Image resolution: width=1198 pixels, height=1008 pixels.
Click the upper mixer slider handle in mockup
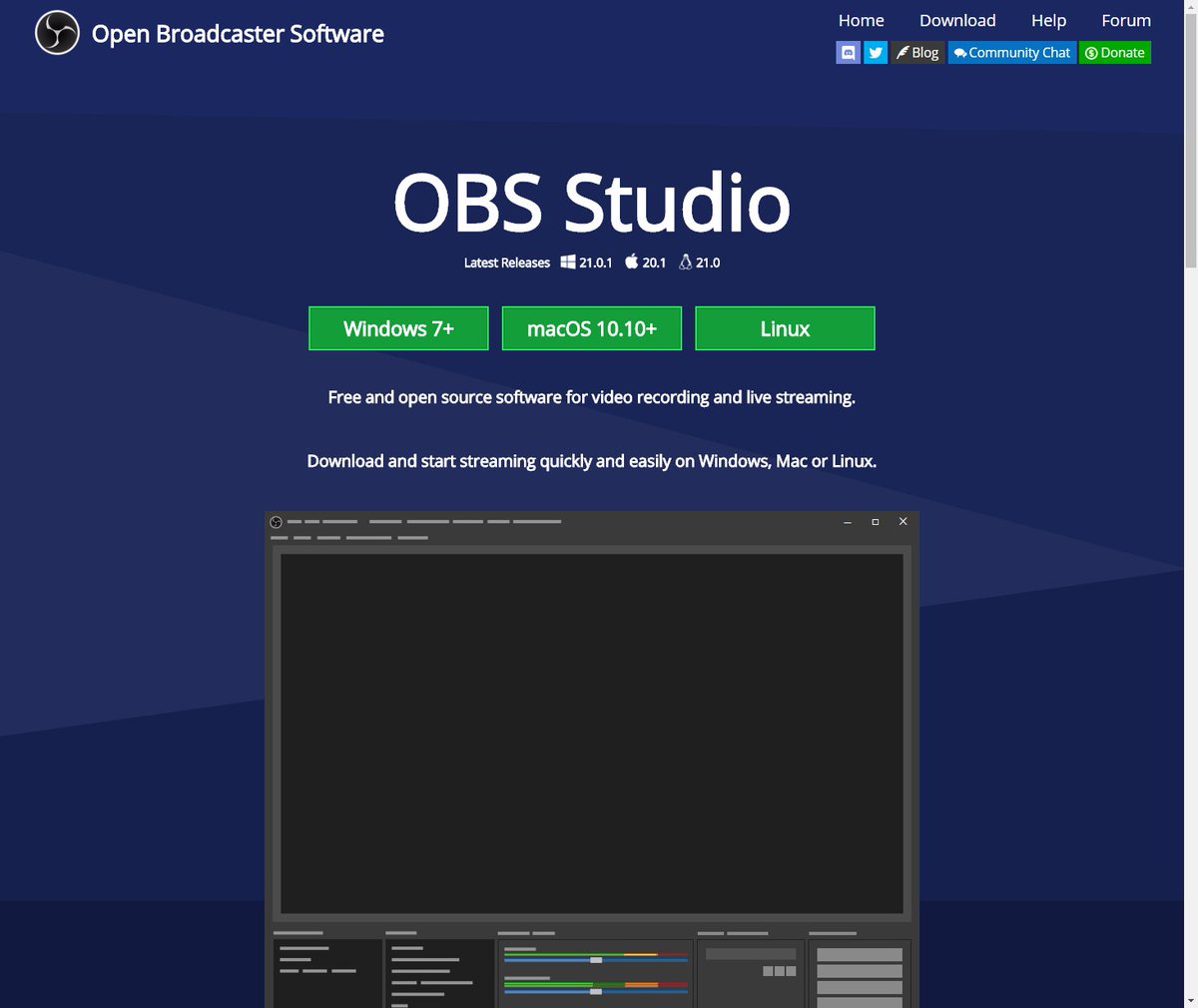596,960
